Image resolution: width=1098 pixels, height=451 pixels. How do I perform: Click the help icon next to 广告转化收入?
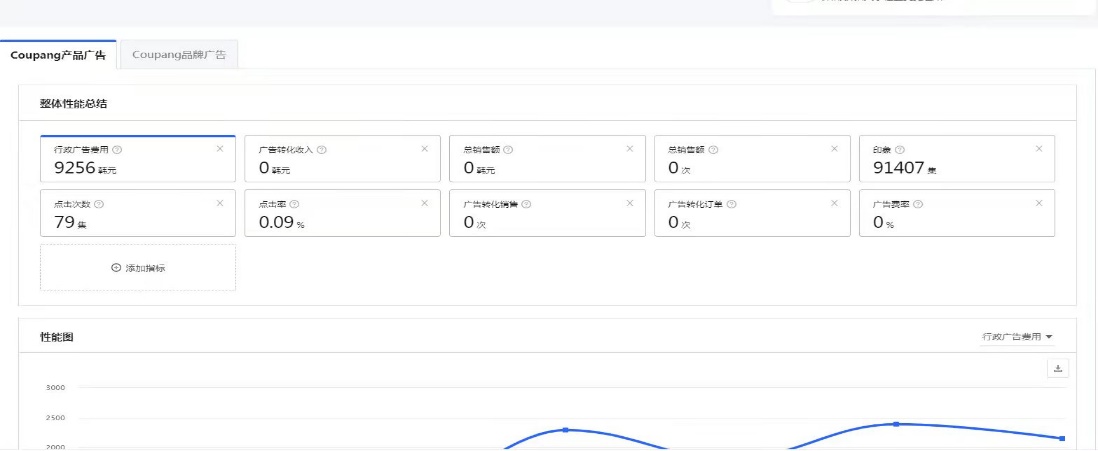coord(322,149)
